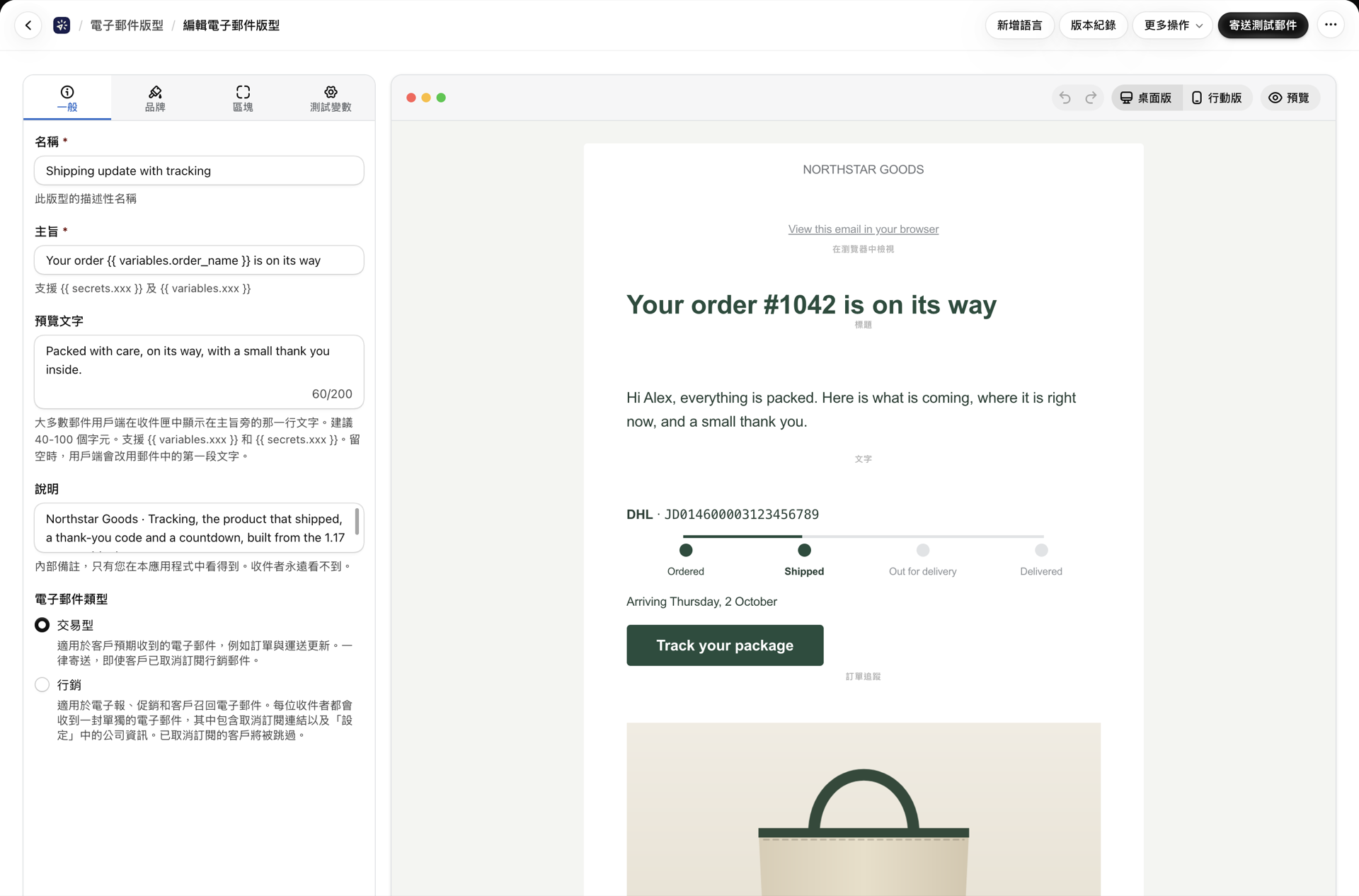Select the 交易型 radio button
This screenshot has width=1359, height=896.
click(42, 625)
